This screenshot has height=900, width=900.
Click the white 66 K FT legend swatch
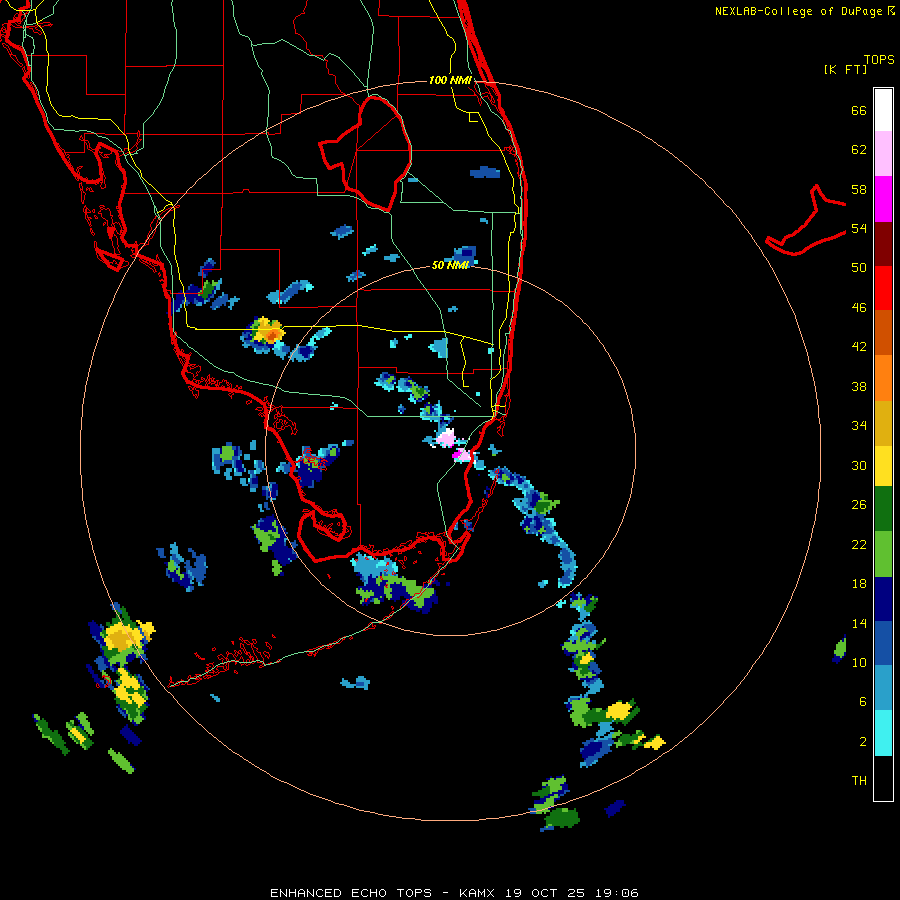(883, 110)
